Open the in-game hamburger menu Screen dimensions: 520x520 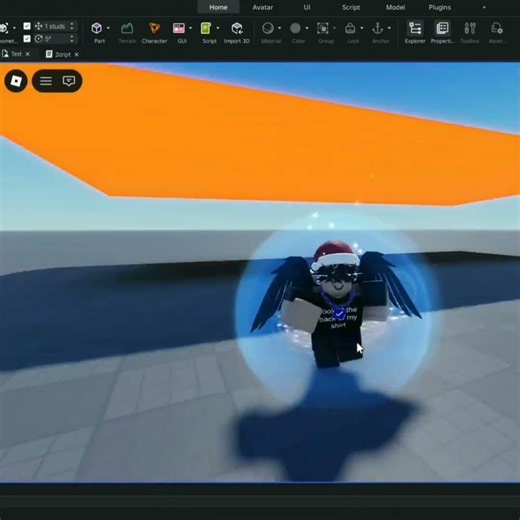(46, 81)
